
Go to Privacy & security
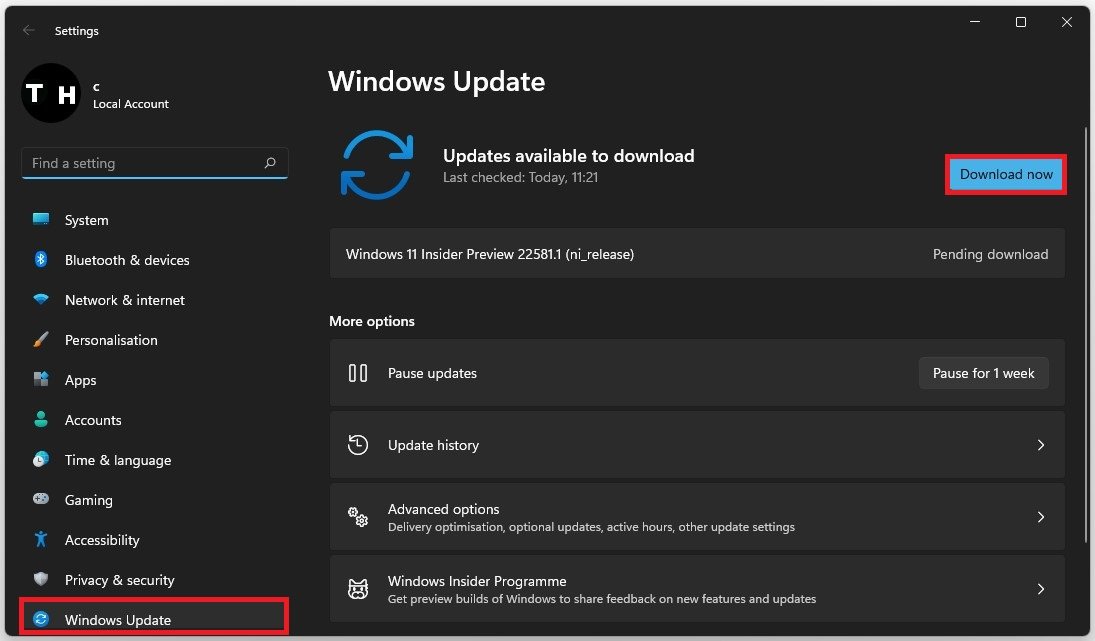coord(119,580)
